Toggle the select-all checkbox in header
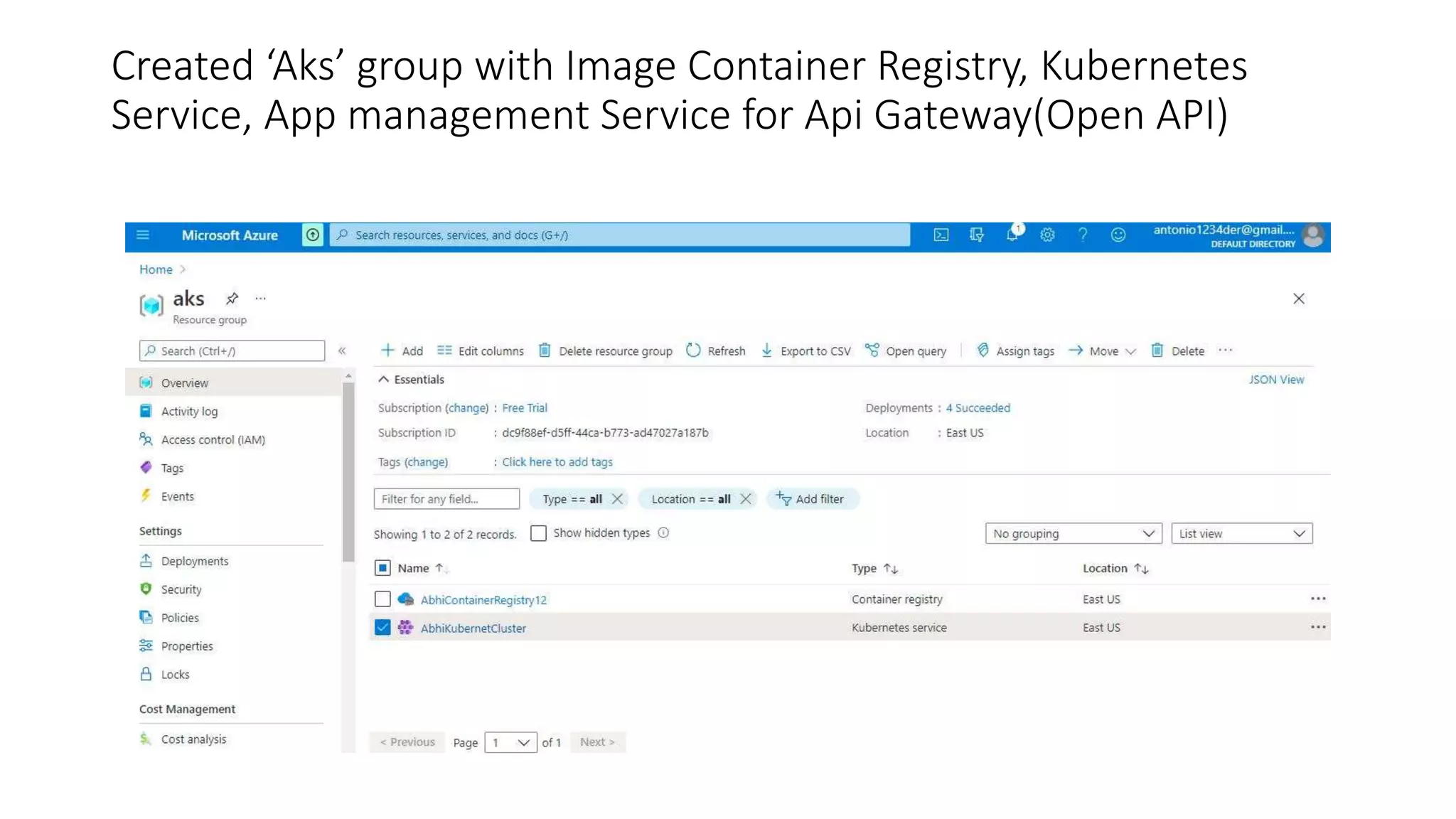The height and width of the screenshot is (819, 1456). (382, 568)
